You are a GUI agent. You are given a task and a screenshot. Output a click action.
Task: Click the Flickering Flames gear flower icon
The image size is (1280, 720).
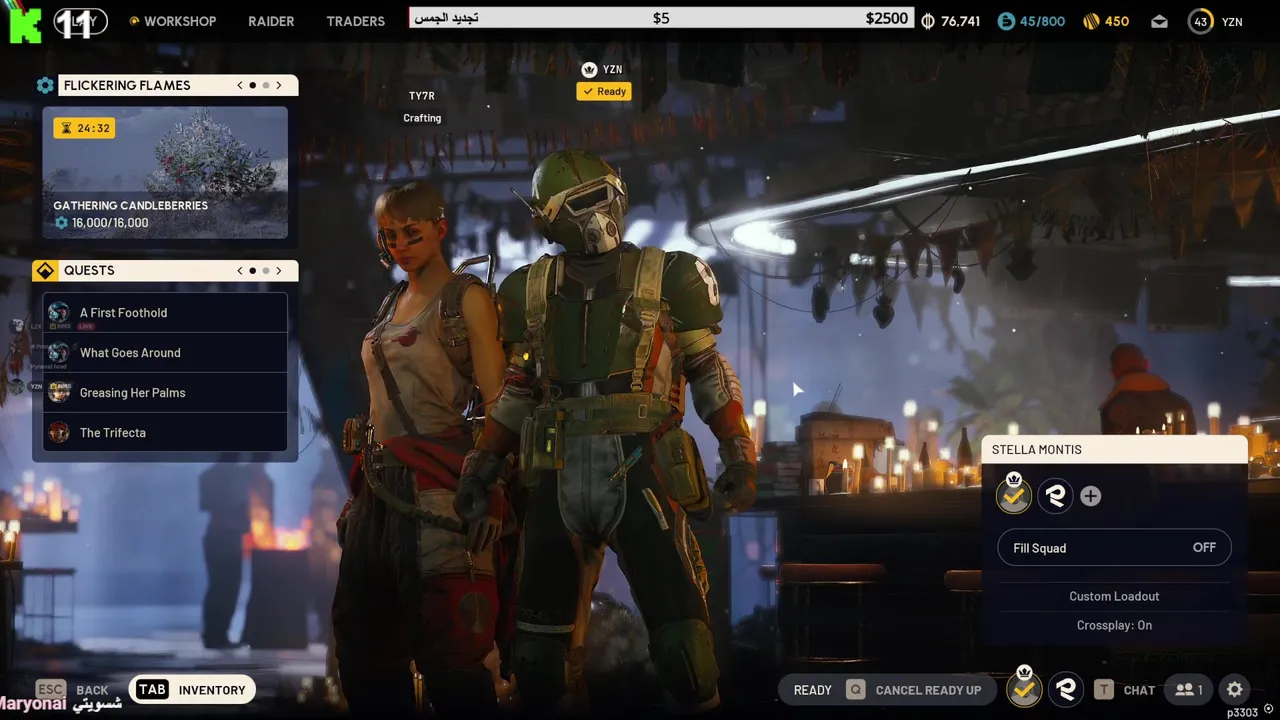coord(45,85)
